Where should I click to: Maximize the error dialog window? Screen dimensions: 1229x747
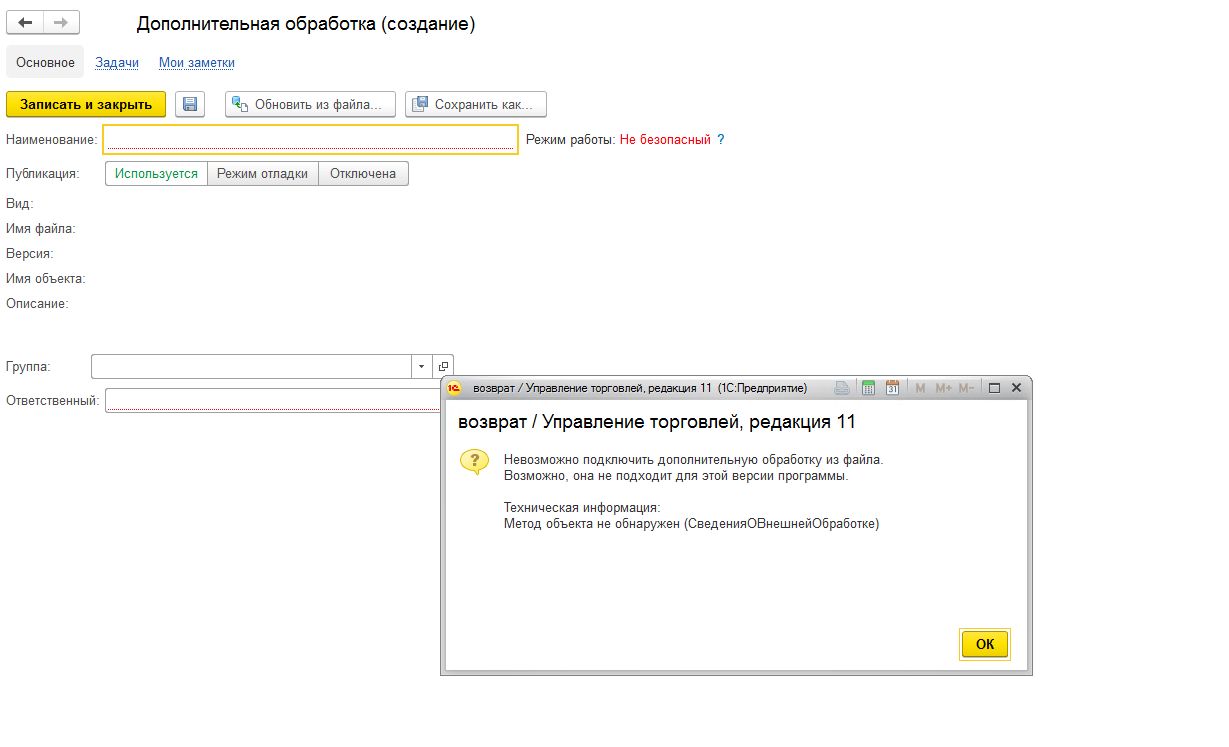coord(995,387)
